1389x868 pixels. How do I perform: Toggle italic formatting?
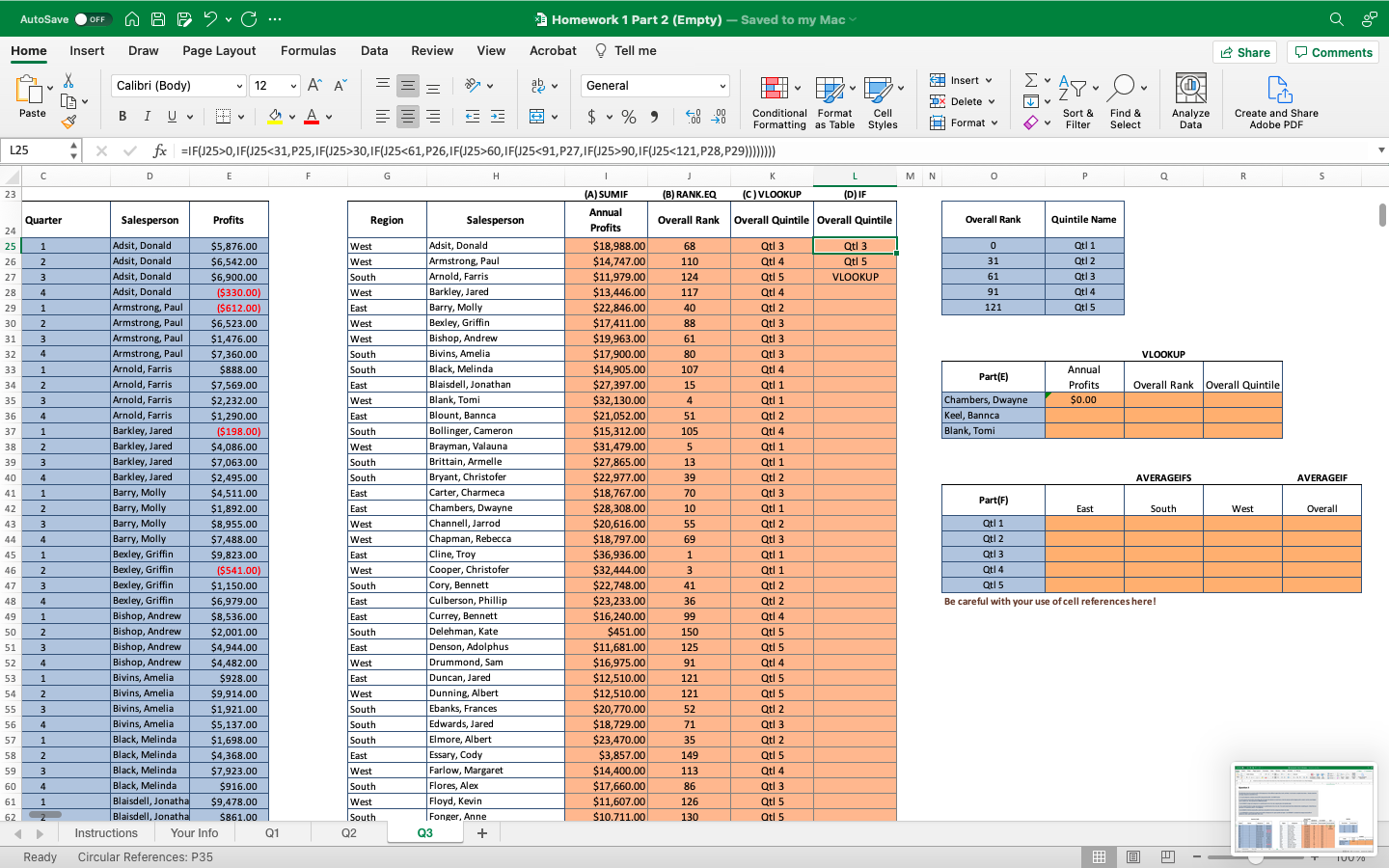(x=147, y=115)
